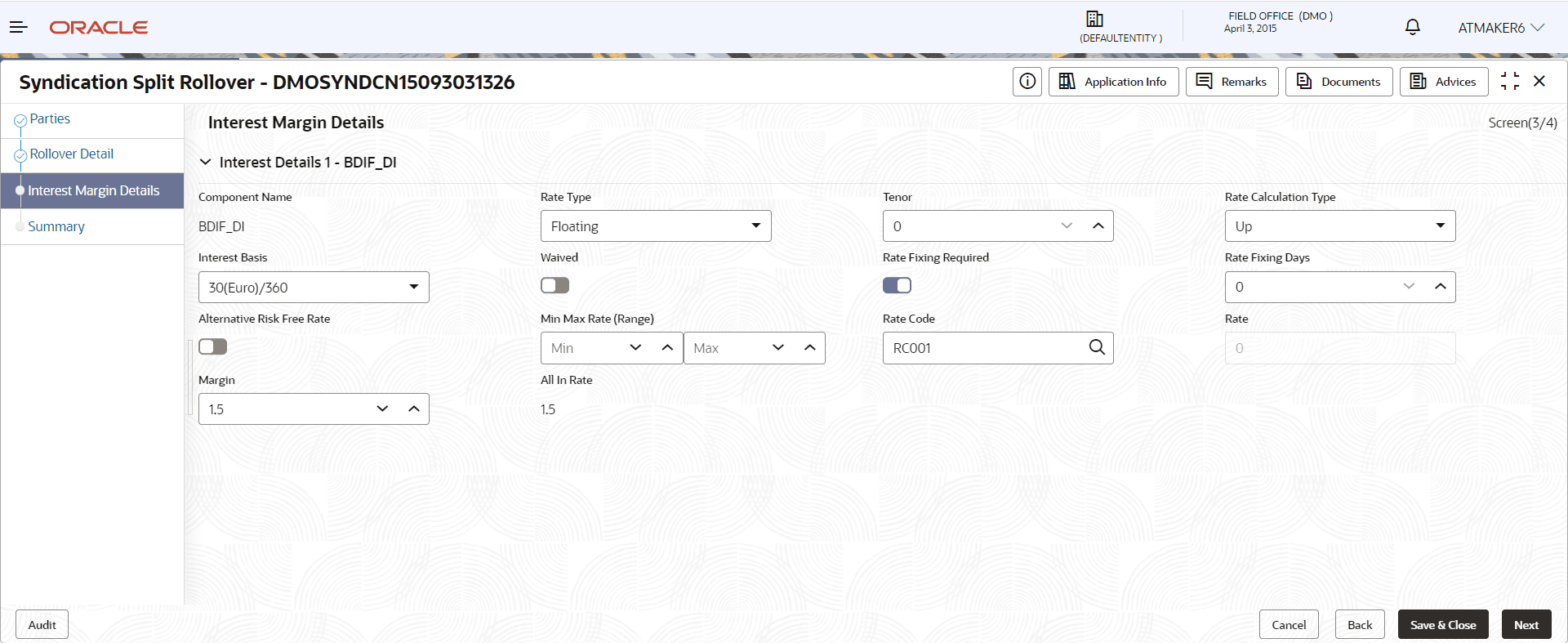Click the notification bell icon

pyautogui.click(x=1412, y=27)
